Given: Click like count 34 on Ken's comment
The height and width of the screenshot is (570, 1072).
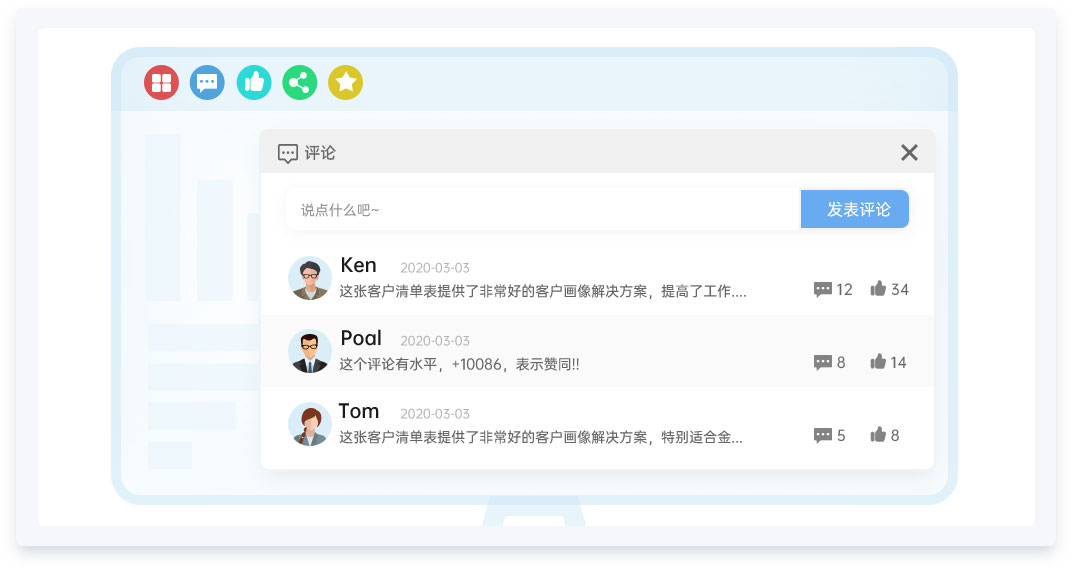Looking at the screenshot, I should [900, 290].
